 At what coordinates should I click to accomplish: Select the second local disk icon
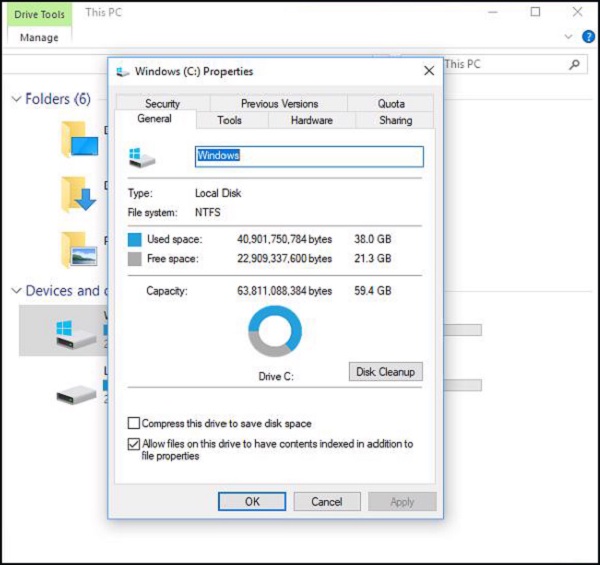click(x=76, y=394)
